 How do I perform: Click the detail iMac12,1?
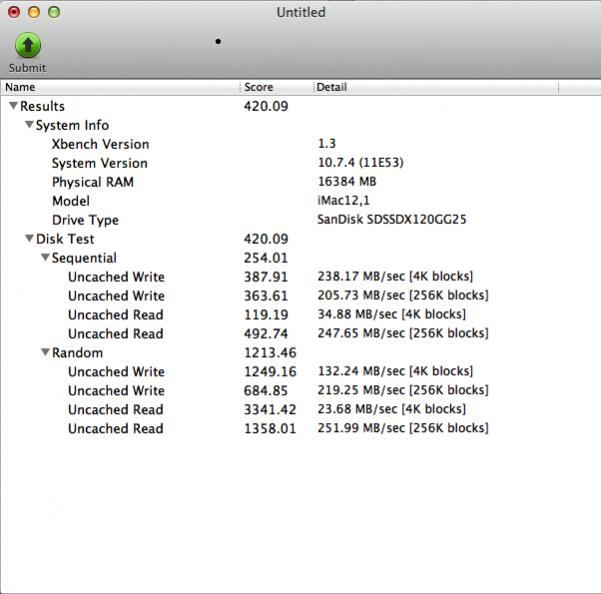click(x=344, y=200)
